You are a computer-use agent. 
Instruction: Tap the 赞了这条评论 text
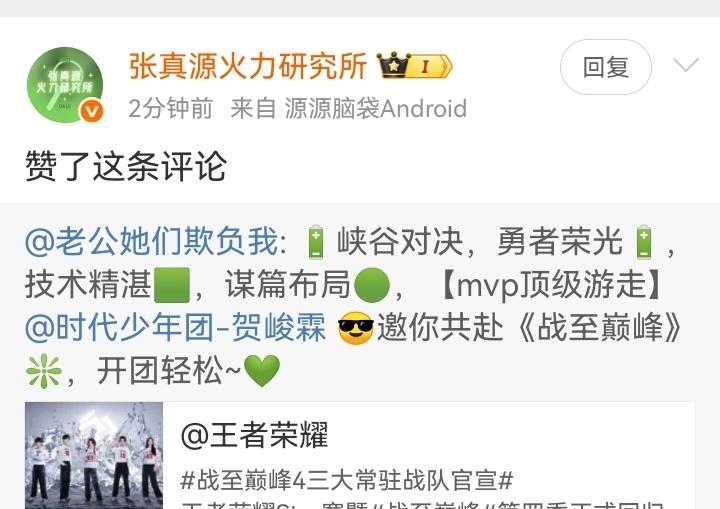126,166
